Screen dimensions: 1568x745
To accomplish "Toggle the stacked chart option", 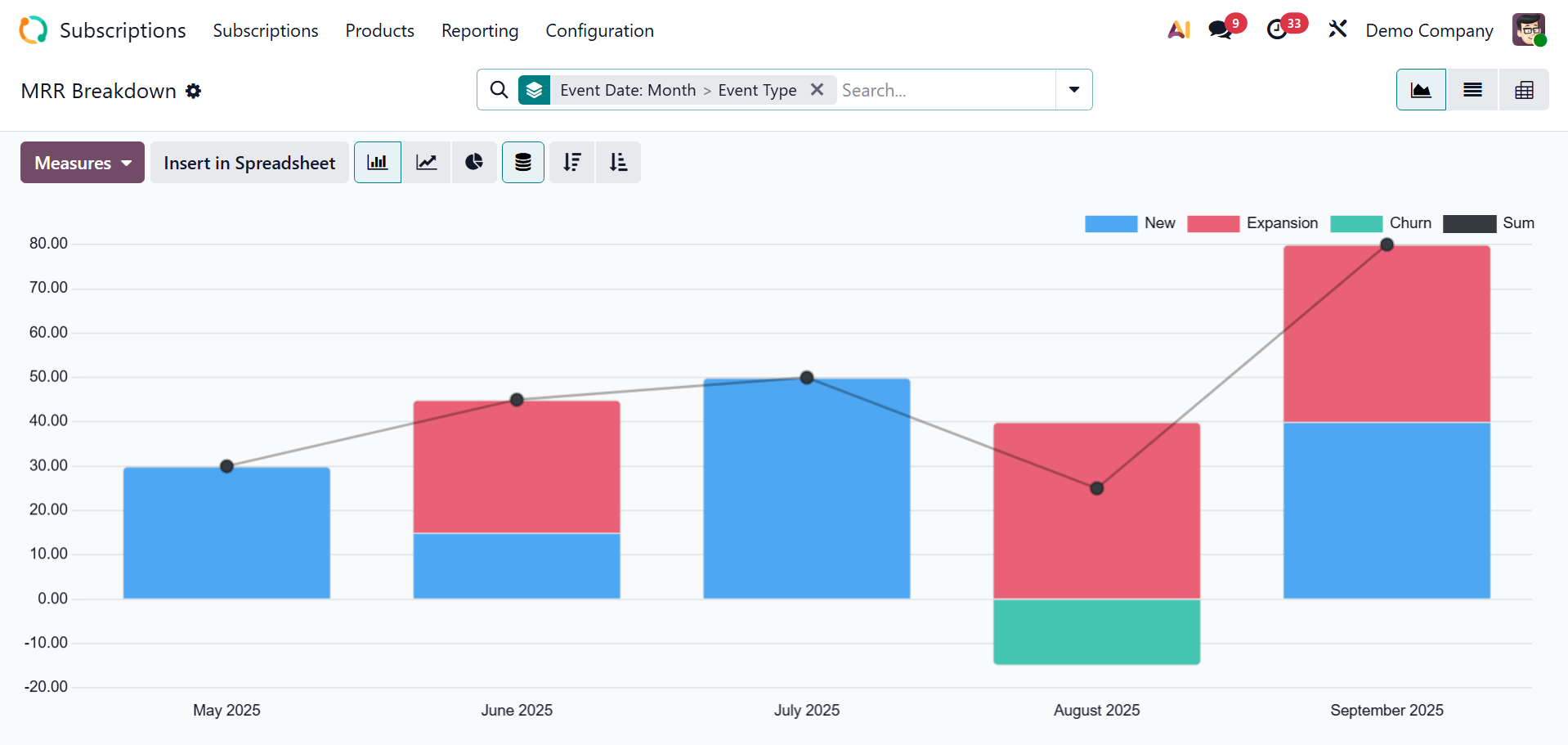I will point(523,162).
